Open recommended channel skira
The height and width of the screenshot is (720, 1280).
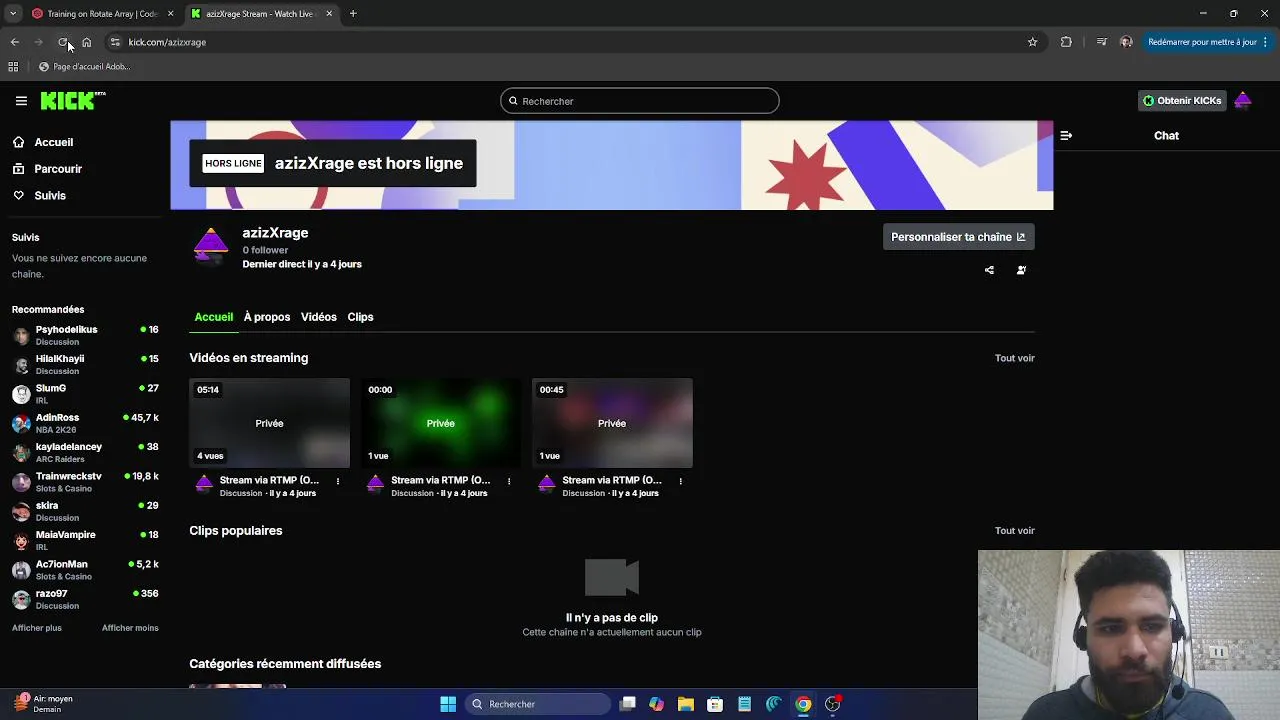pos(85,511)
